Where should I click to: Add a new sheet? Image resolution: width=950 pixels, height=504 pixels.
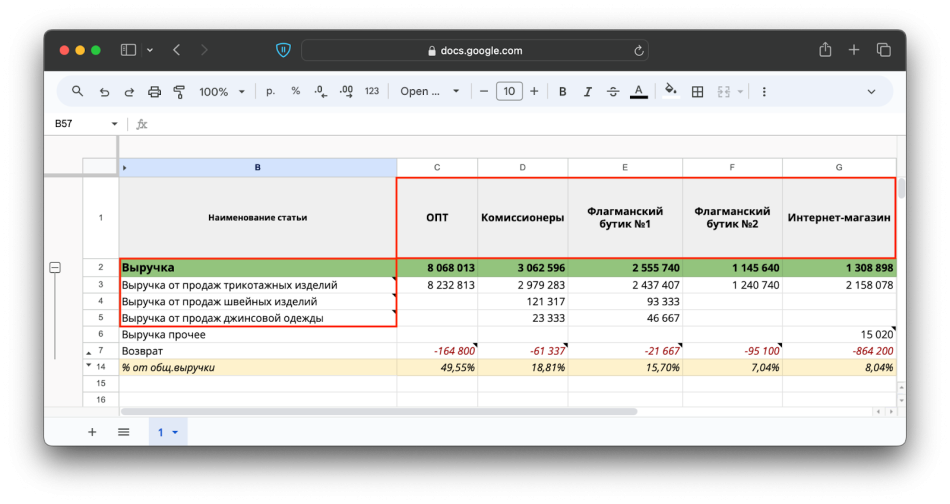pos(92,432)
